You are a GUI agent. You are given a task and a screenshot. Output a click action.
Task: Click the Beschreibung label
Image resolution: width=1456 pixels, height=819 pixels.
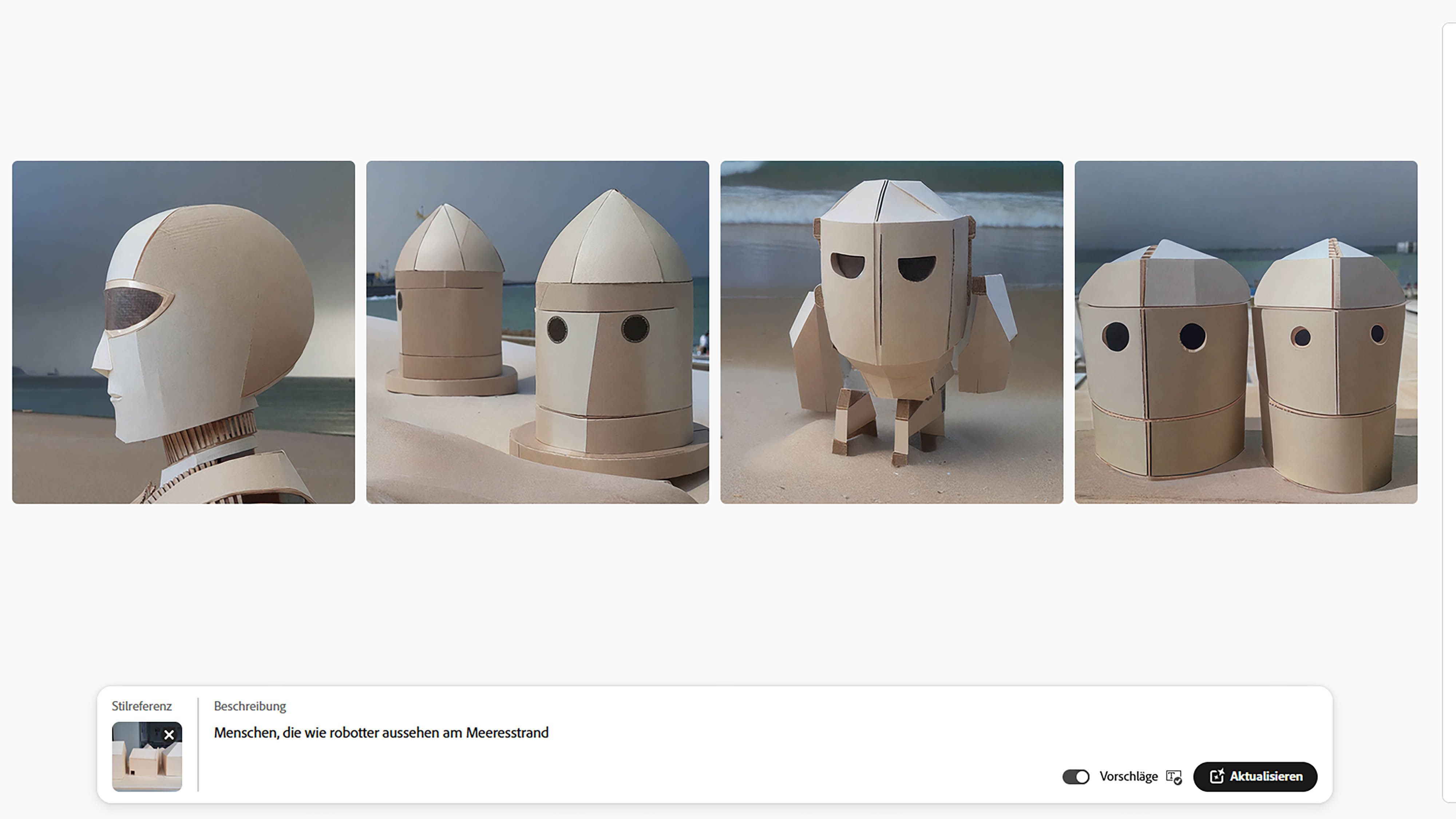click(250, 706)
